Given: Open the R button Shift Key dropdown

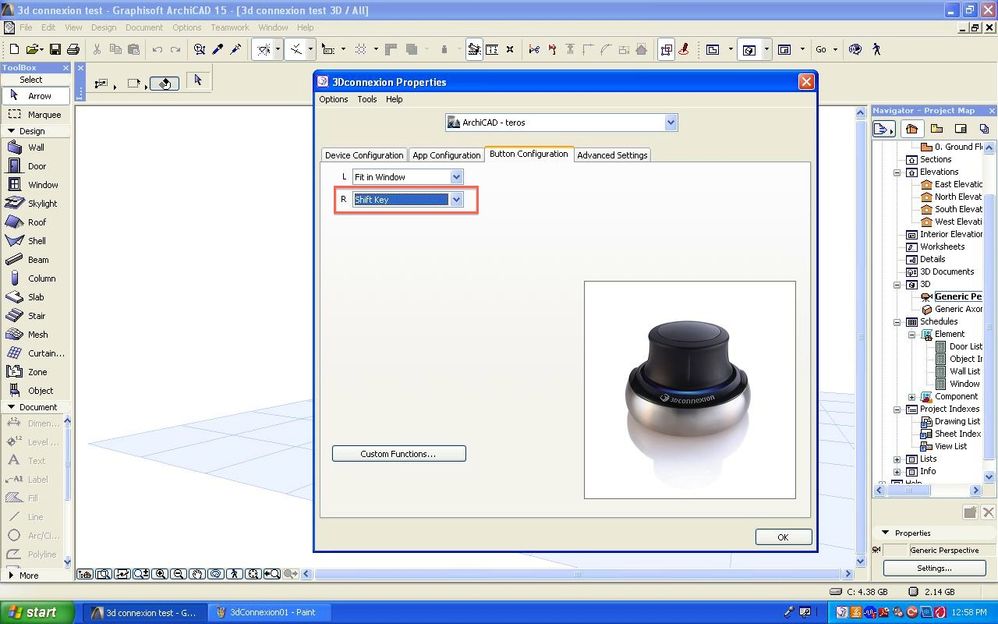Looking at the screenshot, I should click(x=456, y=200).
